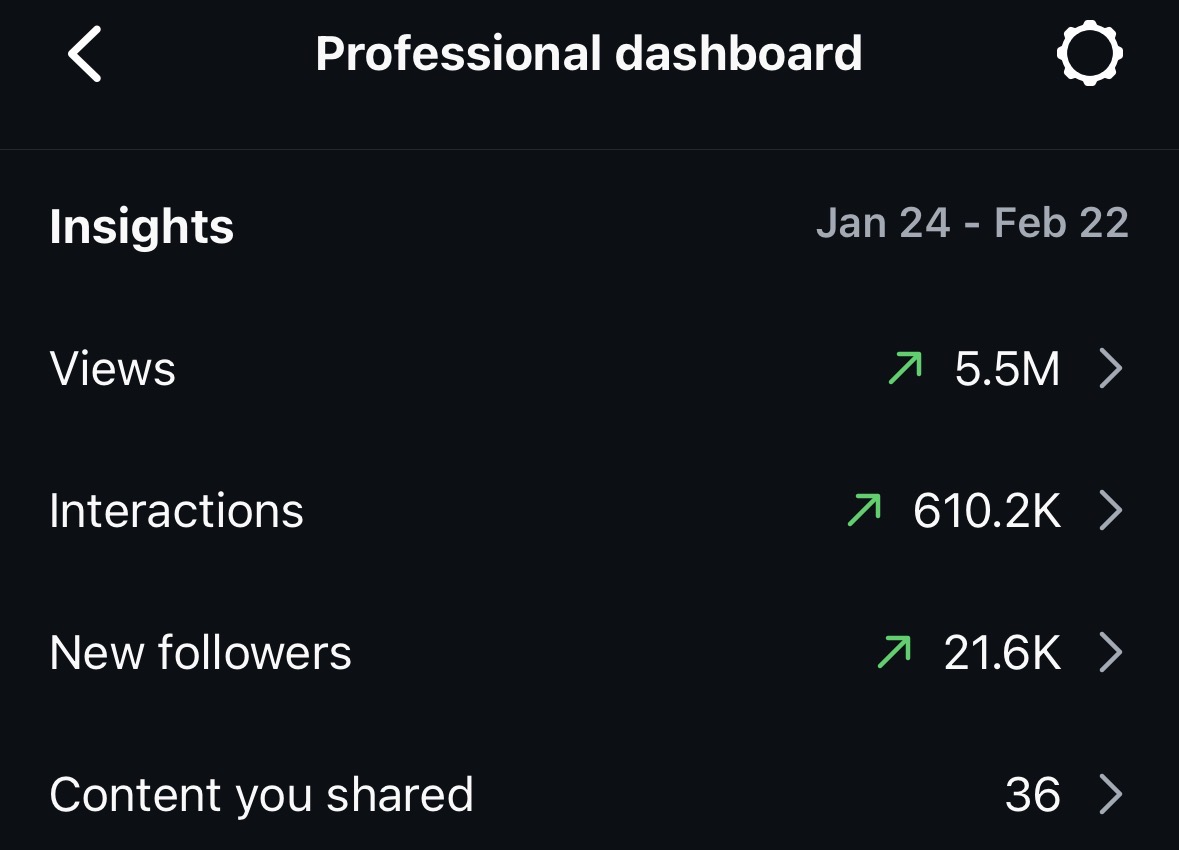Tap the Insights section heading
The height and width of the screenshot is (850, 1179).
pyautogui.click(x=141, y=227)
